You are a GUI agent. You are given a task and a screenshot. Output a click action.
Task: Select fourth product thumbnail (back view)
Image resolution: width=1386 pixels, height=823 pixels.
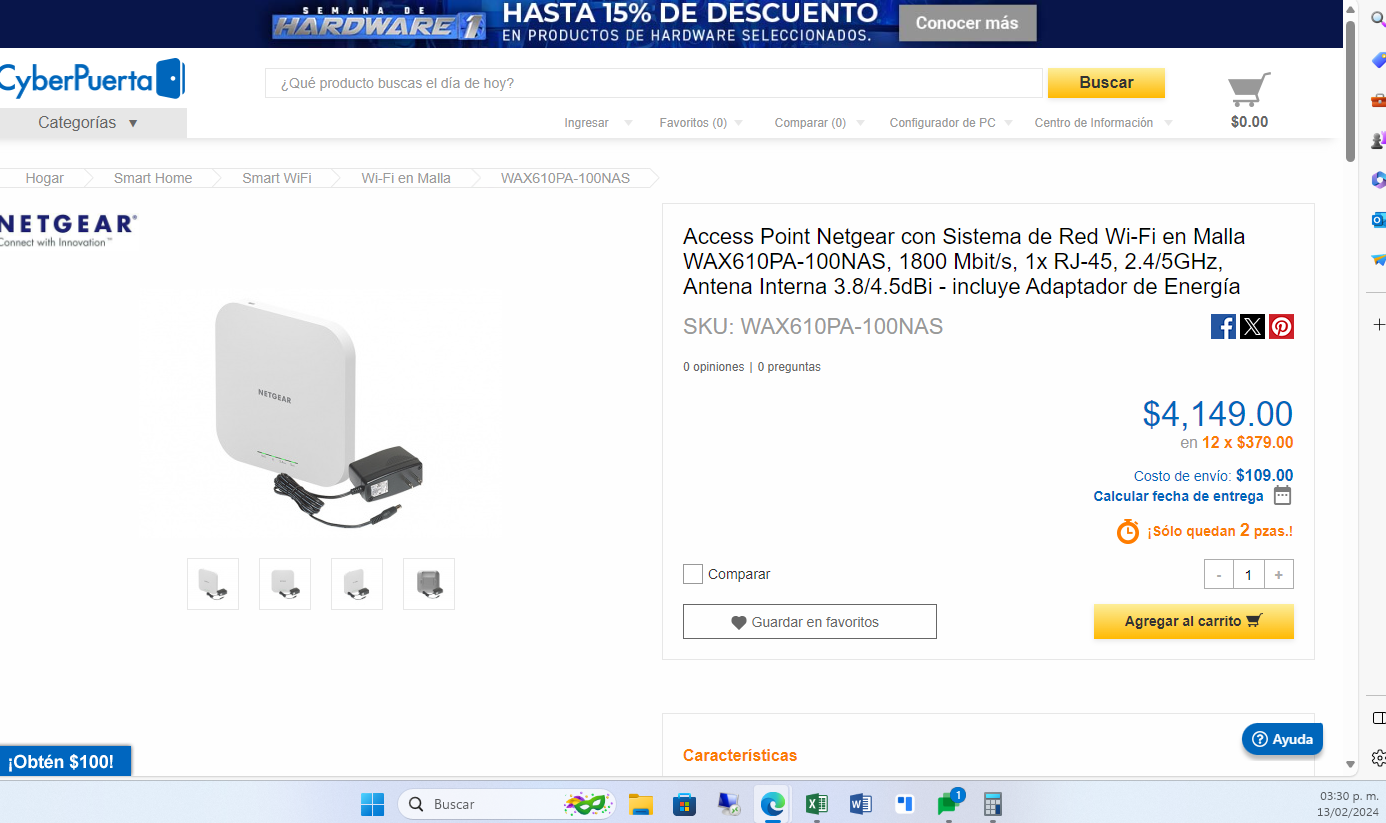tap(429, 584)
